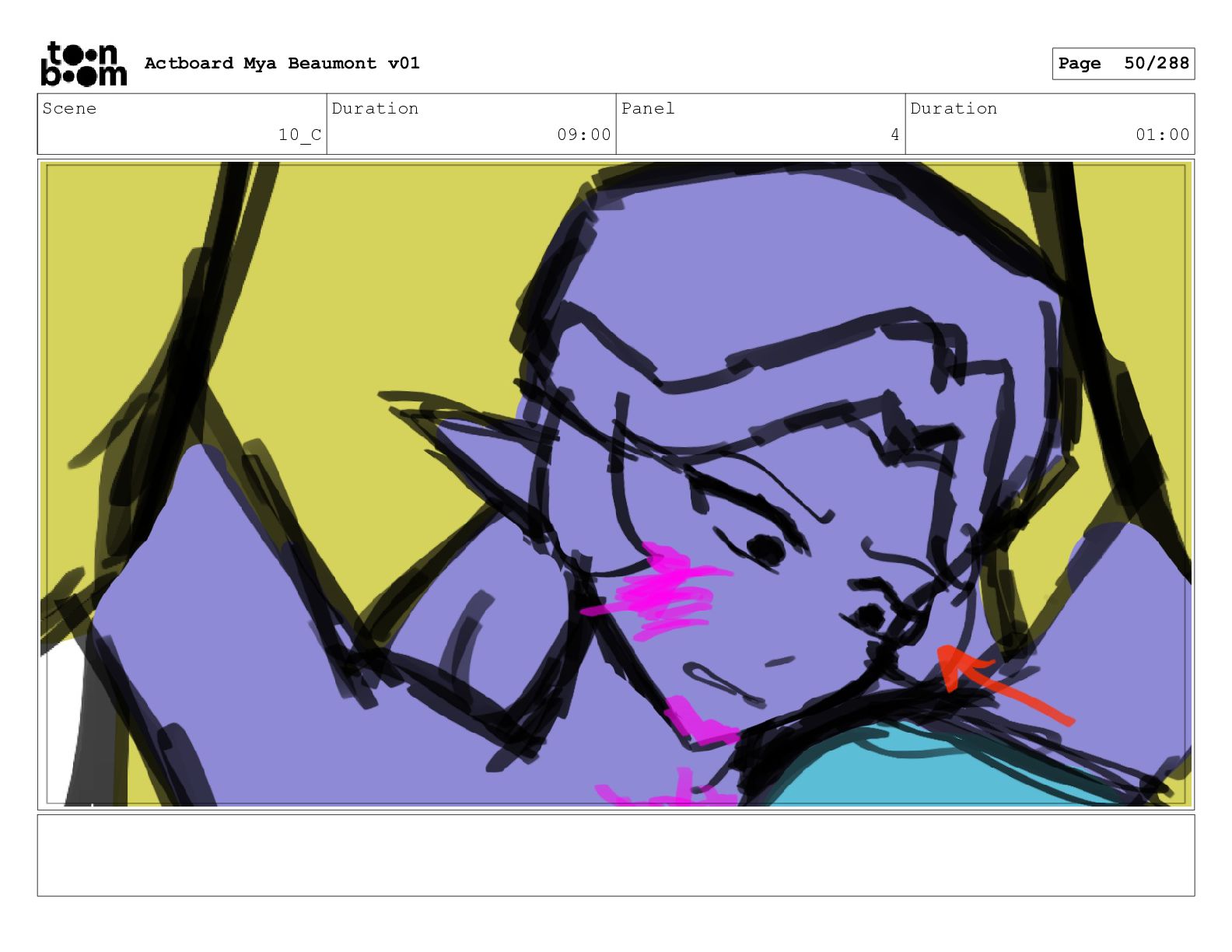The width and height of the screenshot is (1232, 952).
Task: Click the 'Duration' label next to Panel
Action: pos(954,108)
